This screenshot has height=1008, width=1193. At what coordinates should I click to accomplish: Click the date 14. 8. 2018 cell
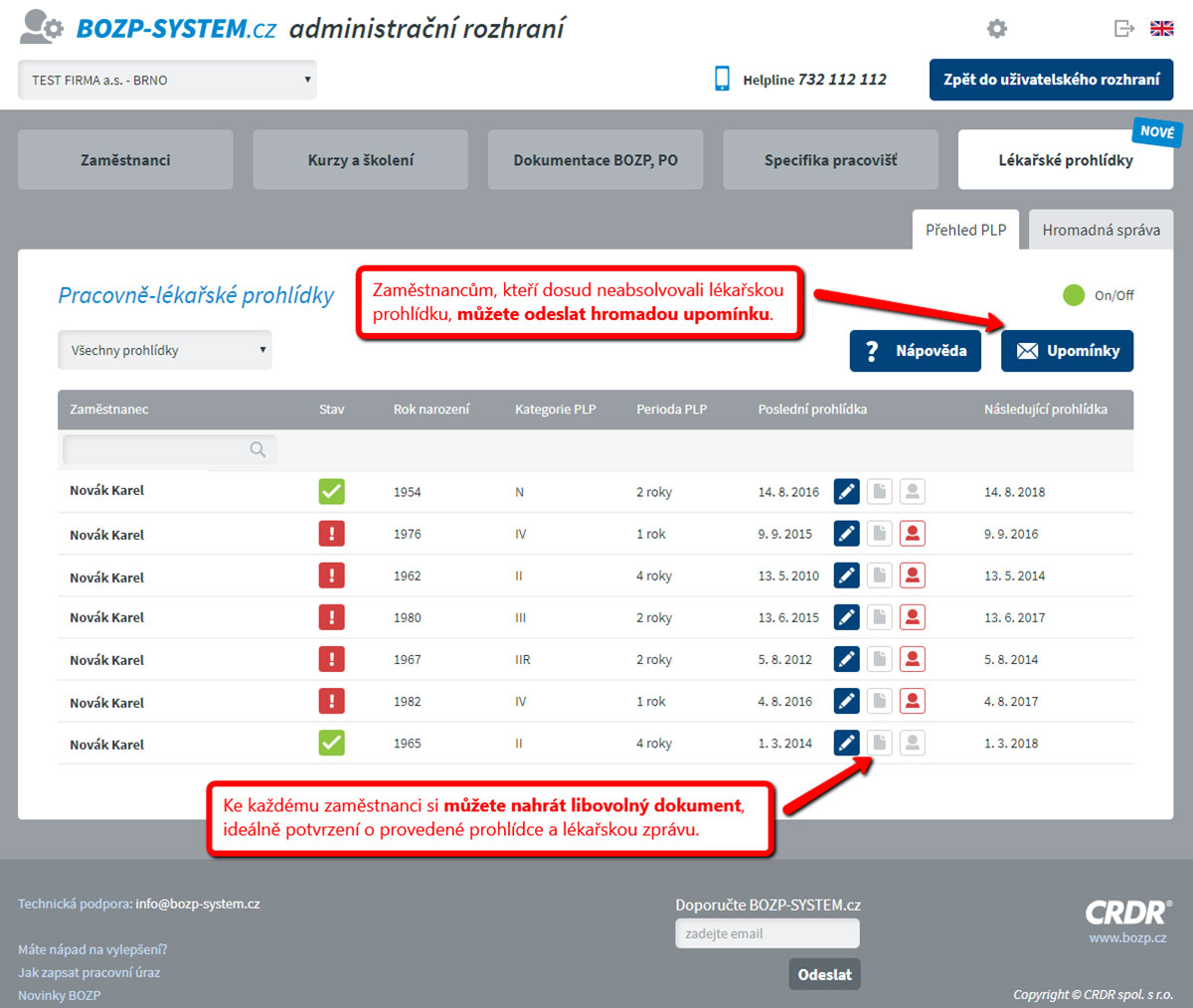pos(1015,492)
